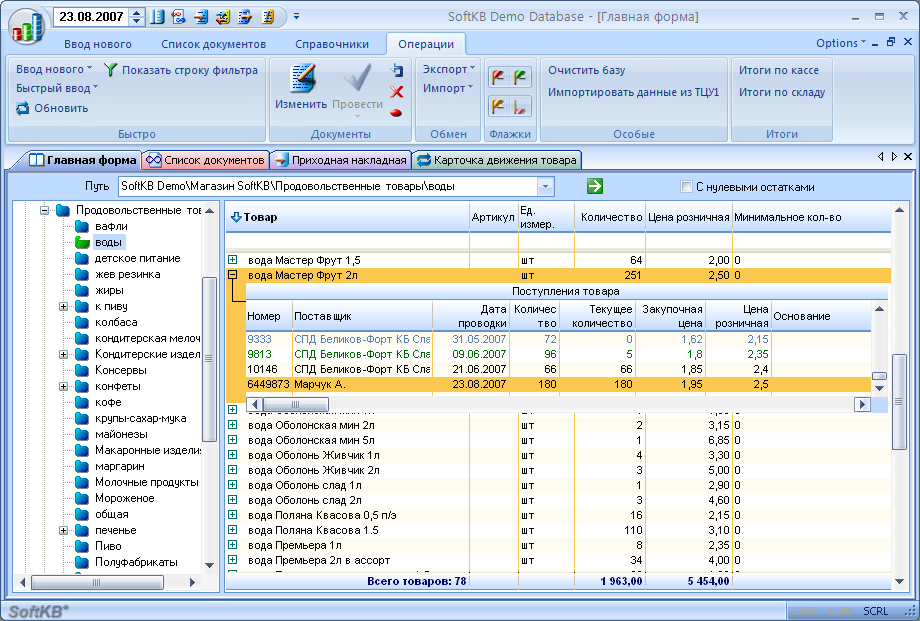The height and width of the screenshot is (621, 920).
Task: Open the Экспорт dropdown
Action: [449, 69]
